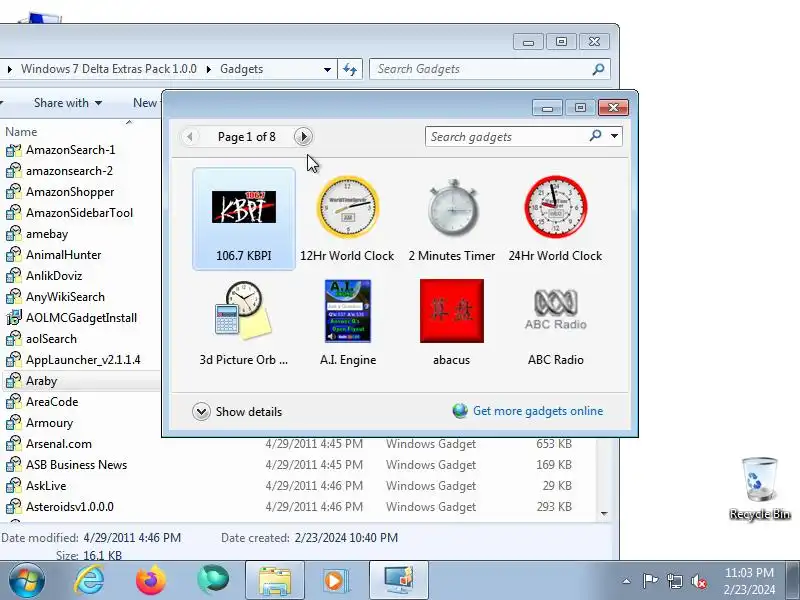
Task: Open network status tray icon
Action: pos(675,581)
